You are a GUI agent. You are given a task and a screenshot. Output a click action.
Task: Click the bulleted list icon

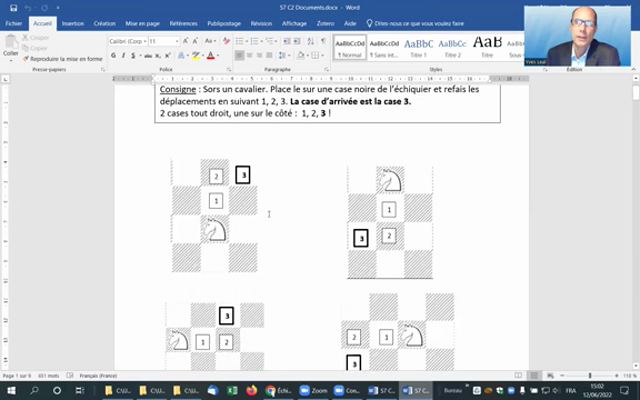[239, 41]
